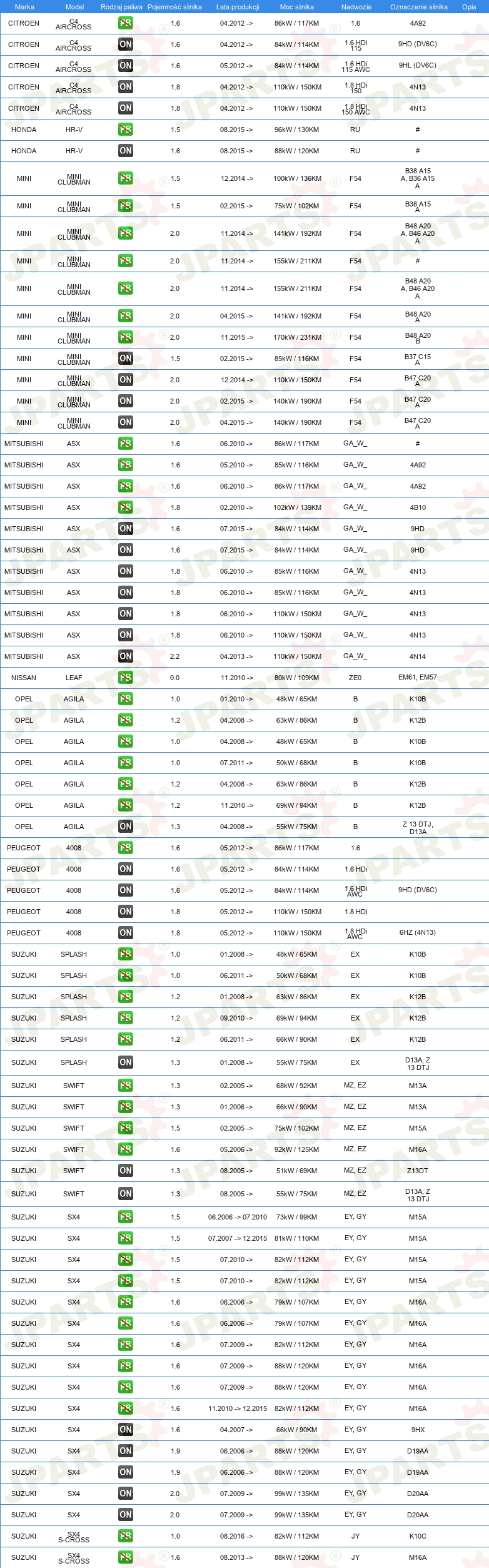Click the PB petrol icon in Nissan Leaf row

tap(125, 678)
